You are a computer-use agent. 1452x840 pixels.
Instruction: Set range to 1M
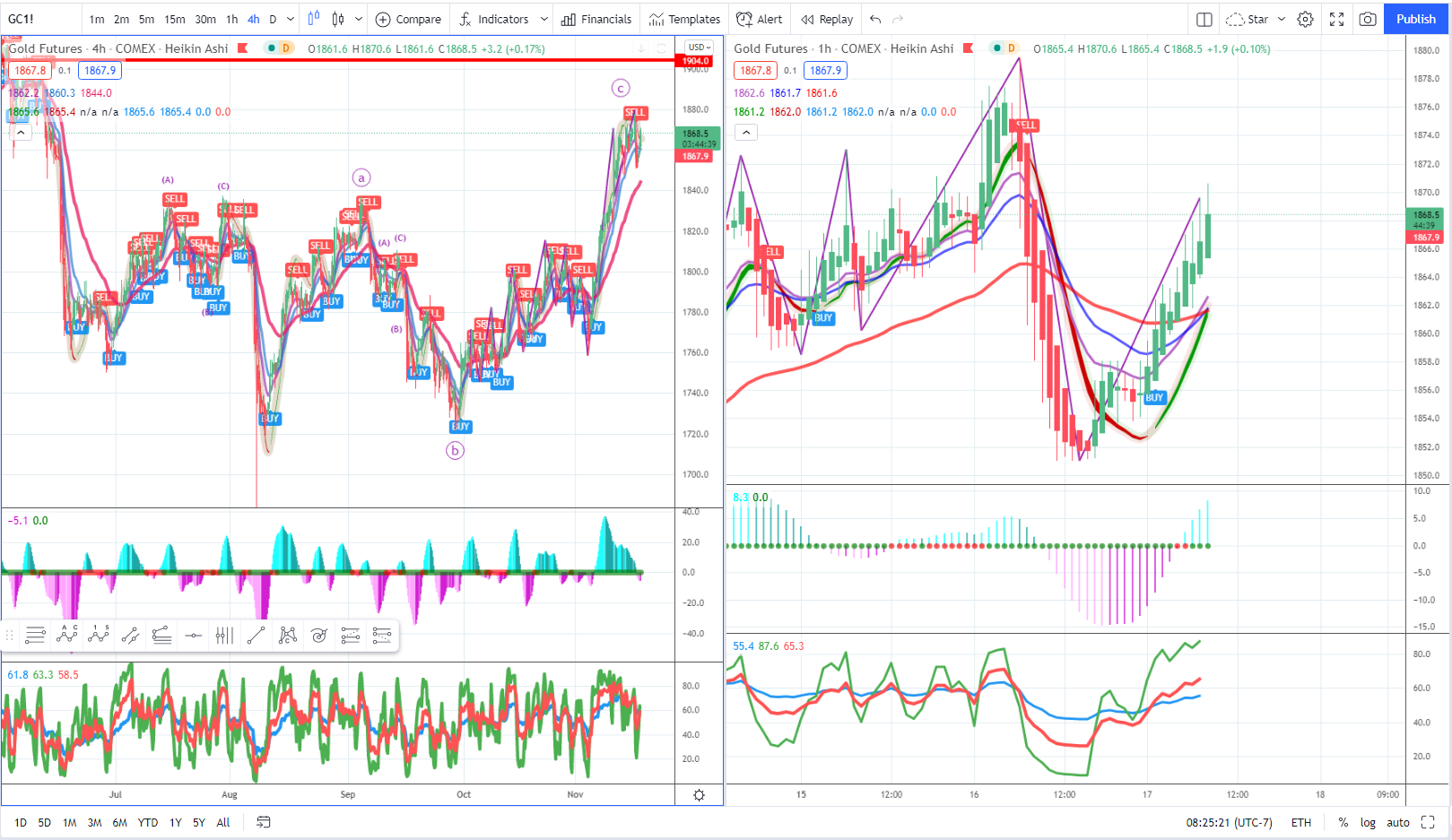click(x=70, y=822)
